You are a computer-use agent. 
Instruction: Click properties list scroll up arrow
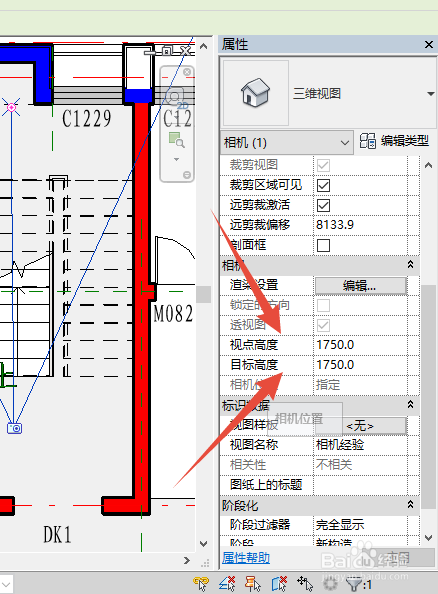[x=429, y=165]
